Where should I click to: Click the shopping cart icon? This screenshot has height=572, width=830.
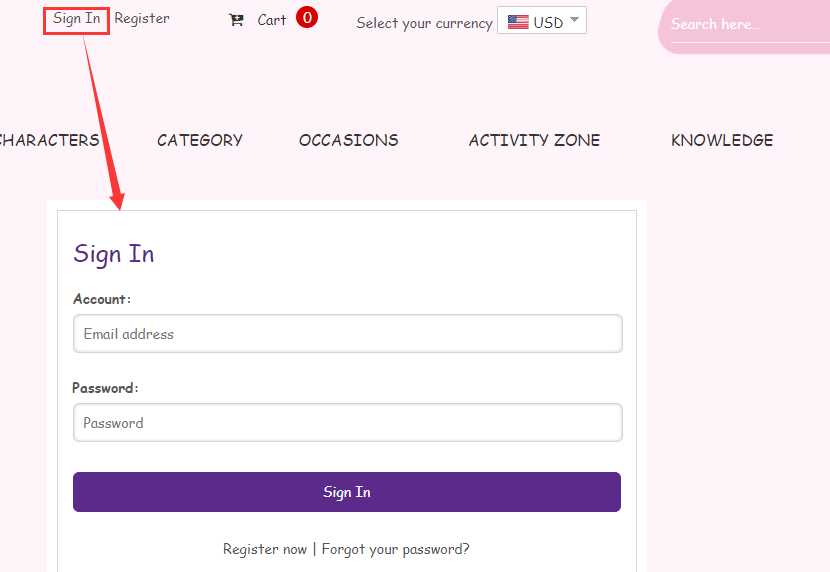coord(236,20)
